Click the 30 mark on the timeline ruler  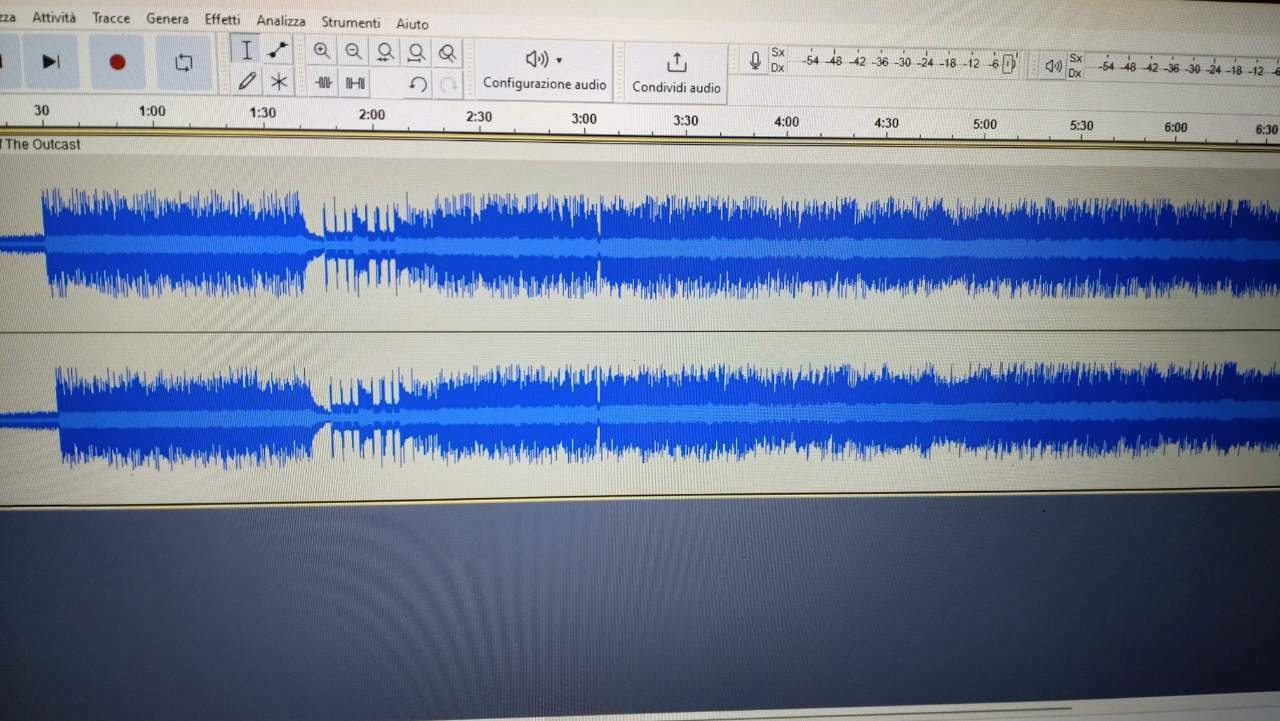coord(41,110)
